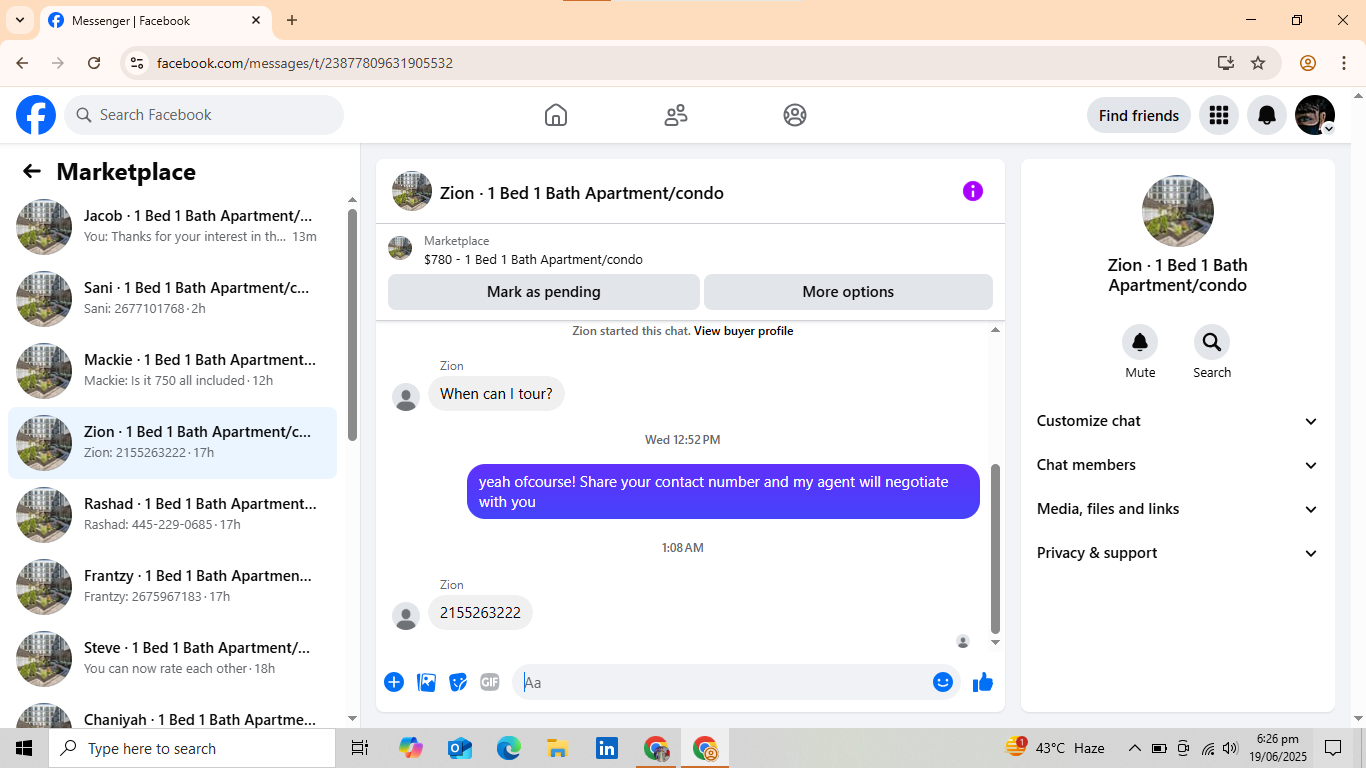This screenshot has height=768, width=1366.
Task: Open the Friends icon in top navigation
Action: [x=676, y=115]
